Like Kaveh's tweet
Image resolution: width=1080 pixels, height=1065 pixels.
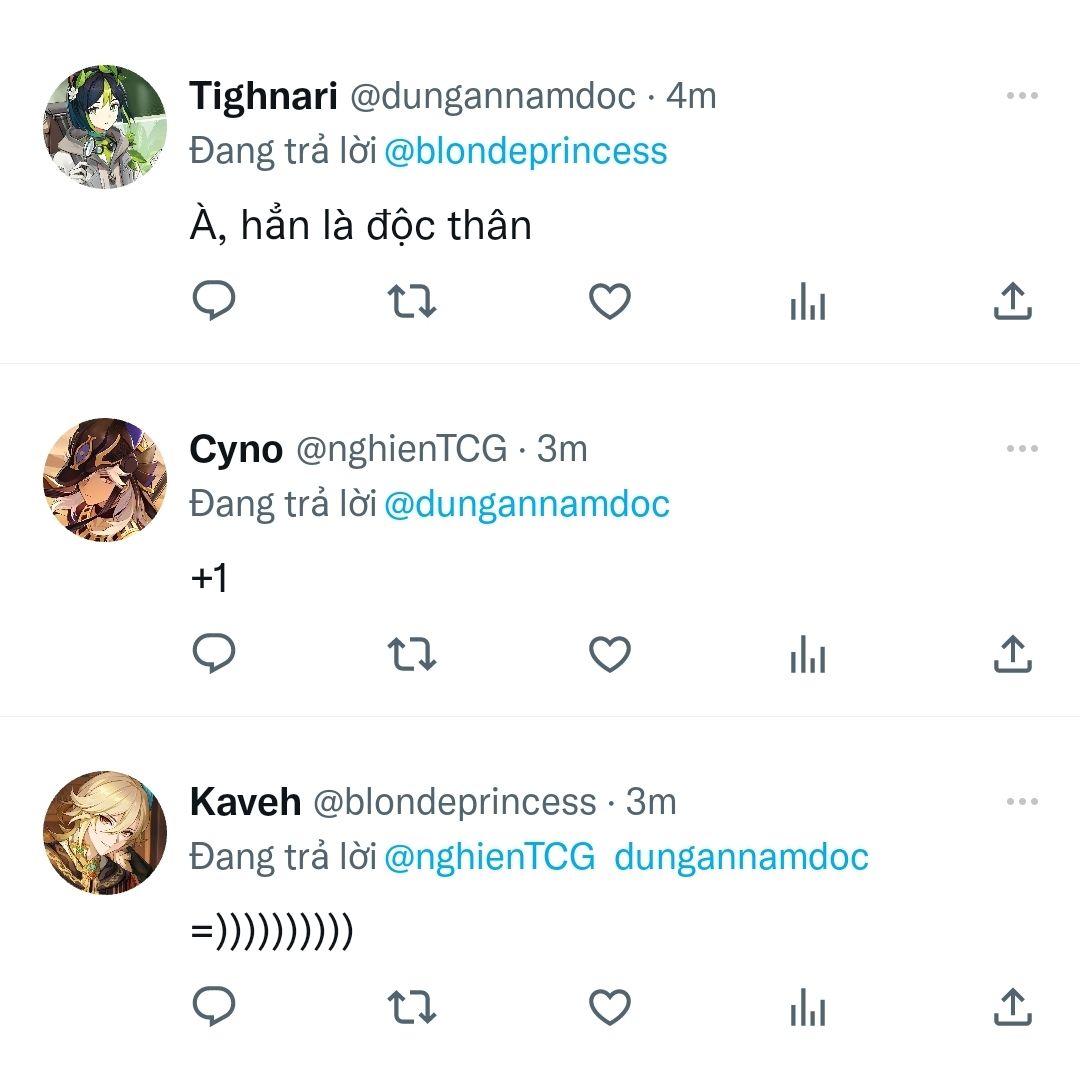pyautogui.click(x=609, y=1007)
